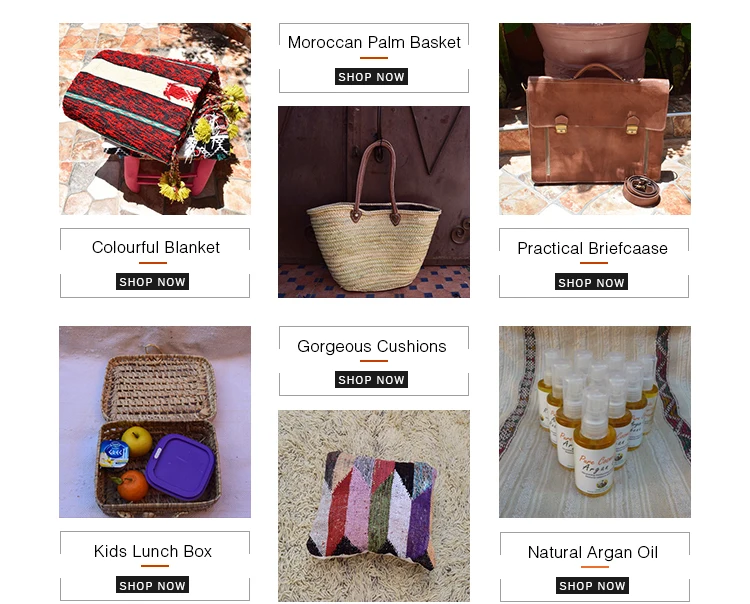Click the Colourful Blanket title

[x=155, y=247]
